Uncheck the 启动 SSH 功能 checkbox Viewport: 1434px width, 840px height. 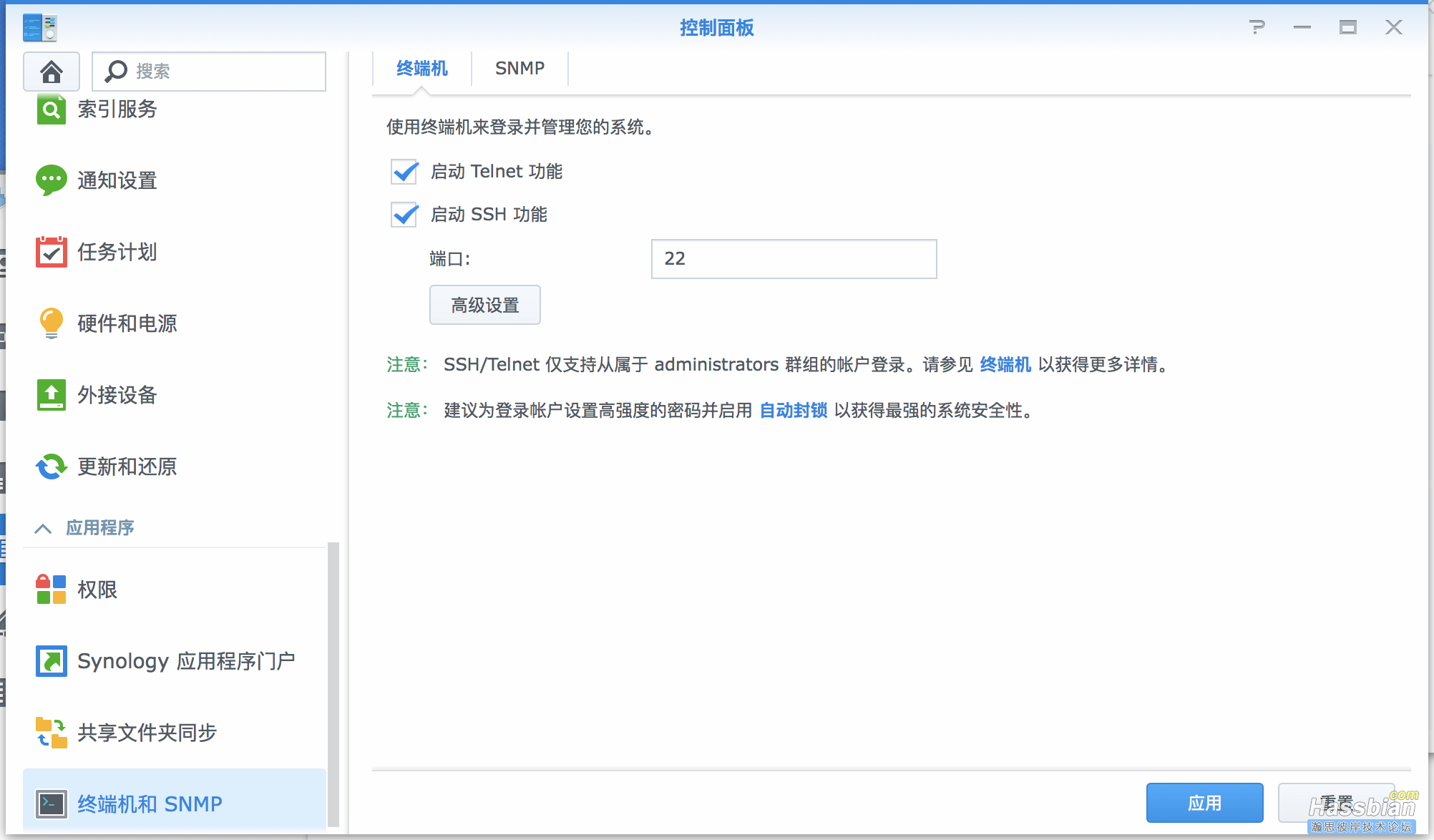(404, 215)
